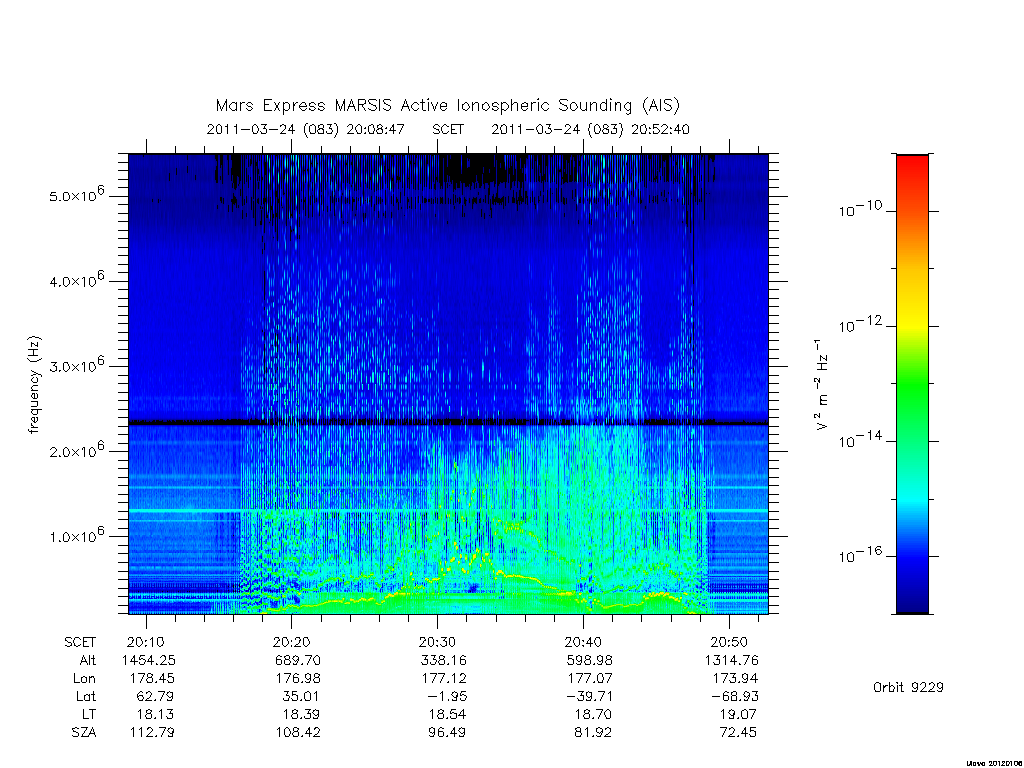The height and width of the screenshot is (768, 1024).
Task: Click the time axis label 20:10
Action: 146,643
